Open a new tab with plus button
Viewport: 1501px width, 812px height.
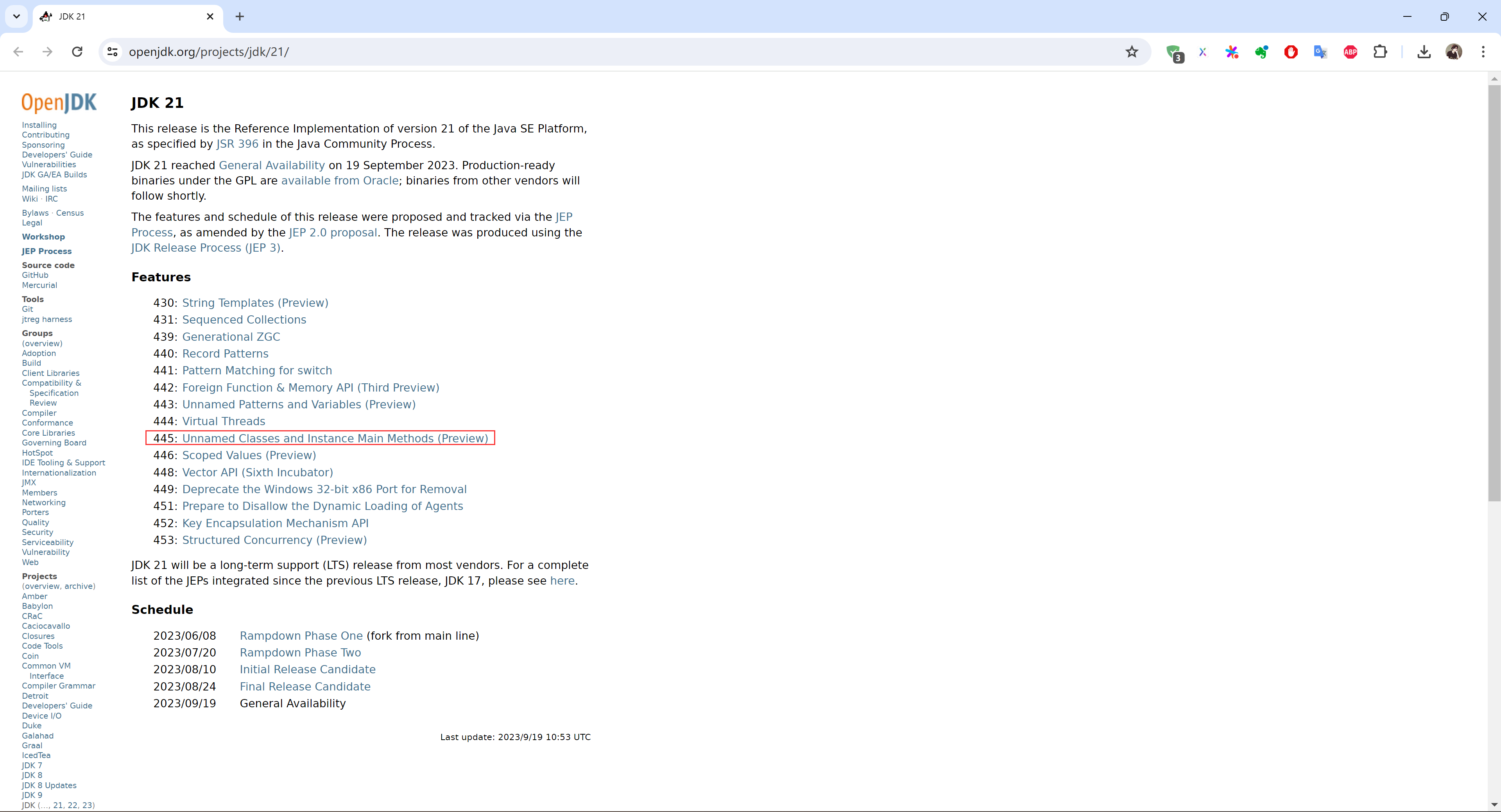point(240,16)
